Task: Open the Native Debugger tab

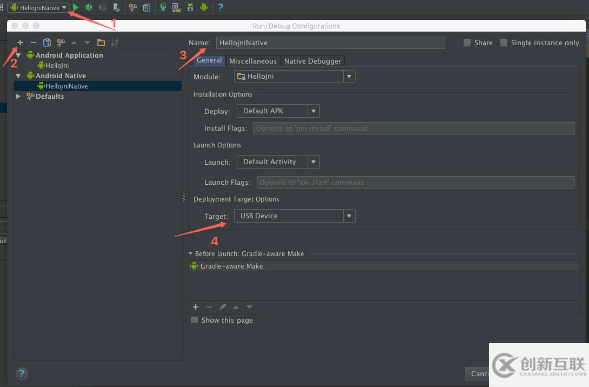Action: pos(313,61)
